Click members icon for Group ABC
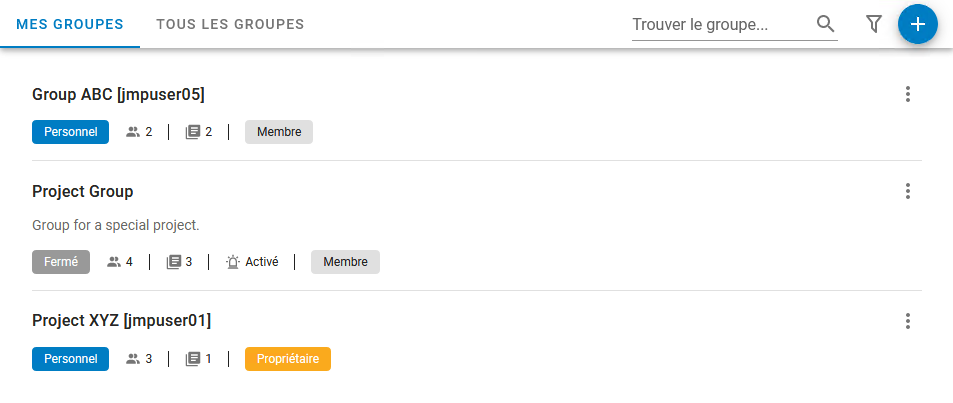This screenshot has width=953, height=403. point(133,132)
